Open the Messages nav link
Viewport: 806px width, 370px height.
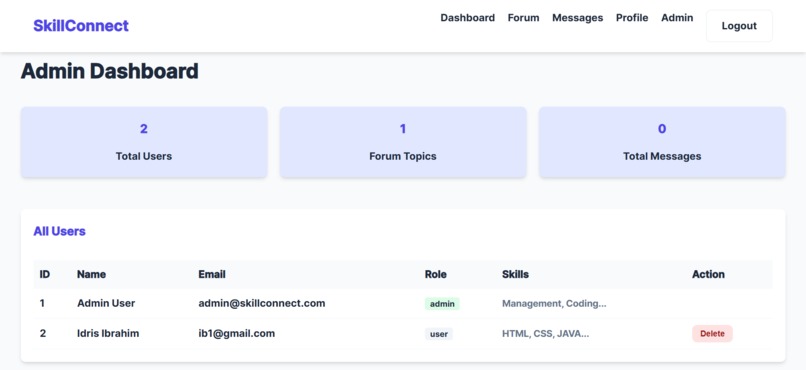(x=577, y=18)
